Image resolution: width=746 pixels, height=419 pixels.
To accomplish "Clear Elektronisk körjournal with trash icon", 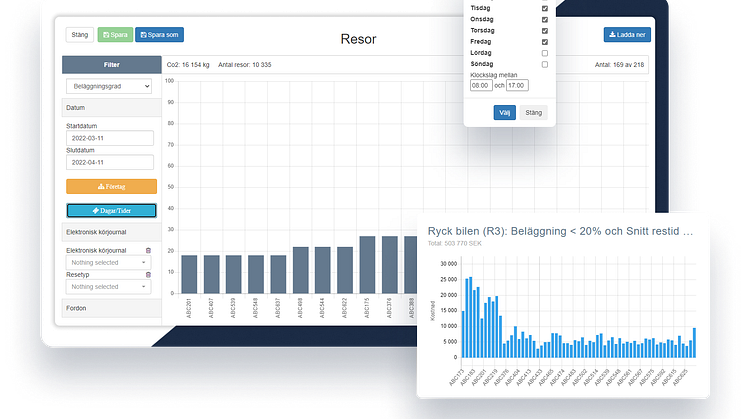I will pos(148,250).
